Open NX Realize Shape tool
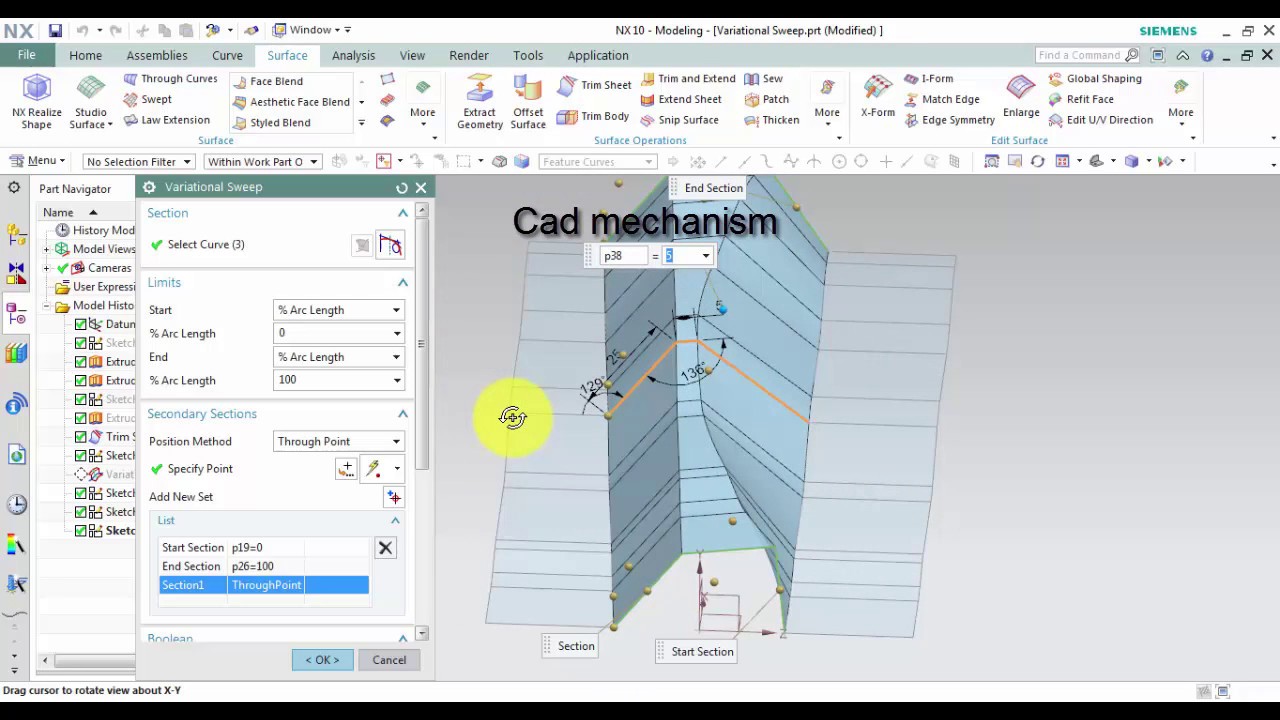Viewport: 1280px width, 720px height. point(37,103)
